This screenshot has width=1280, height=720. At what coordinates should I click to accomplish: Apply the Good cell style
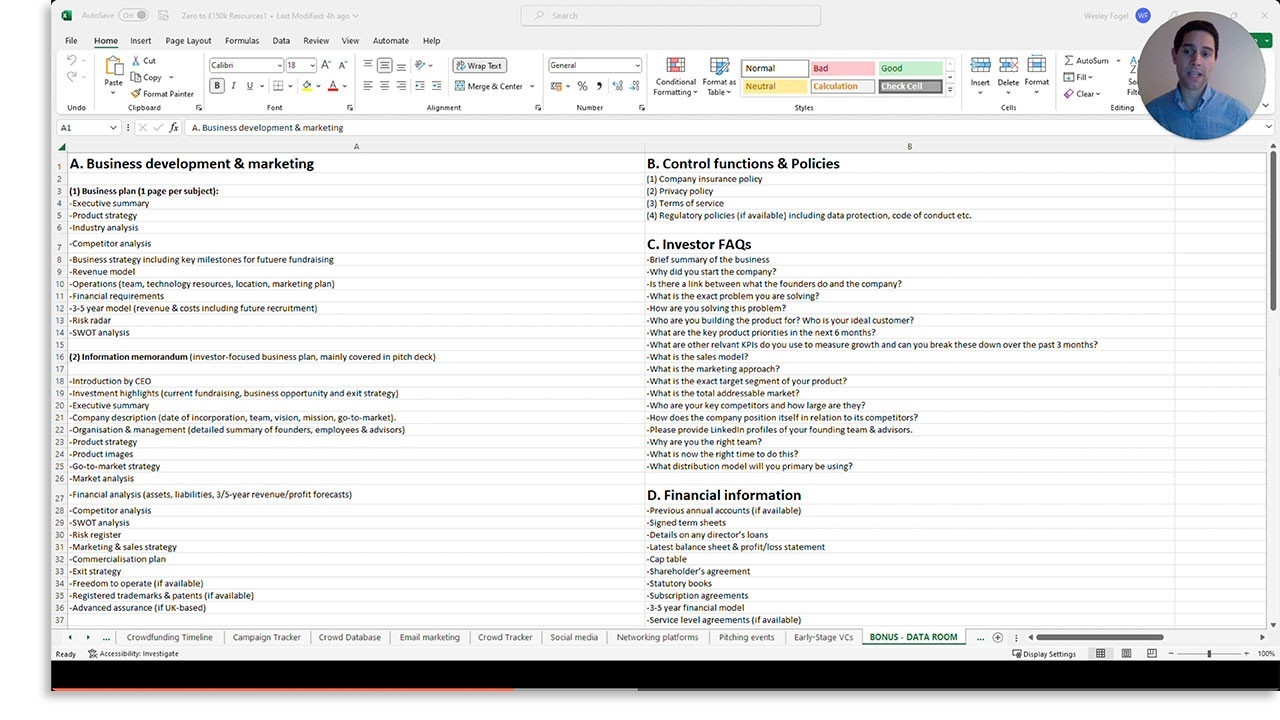click(910, 68)
